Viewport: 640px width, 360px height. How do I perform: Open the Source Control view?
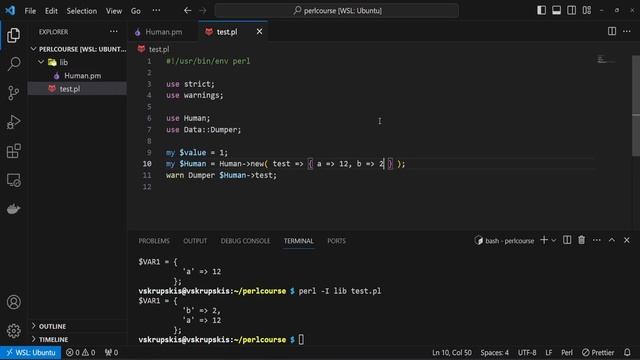[x=13, y=93]
